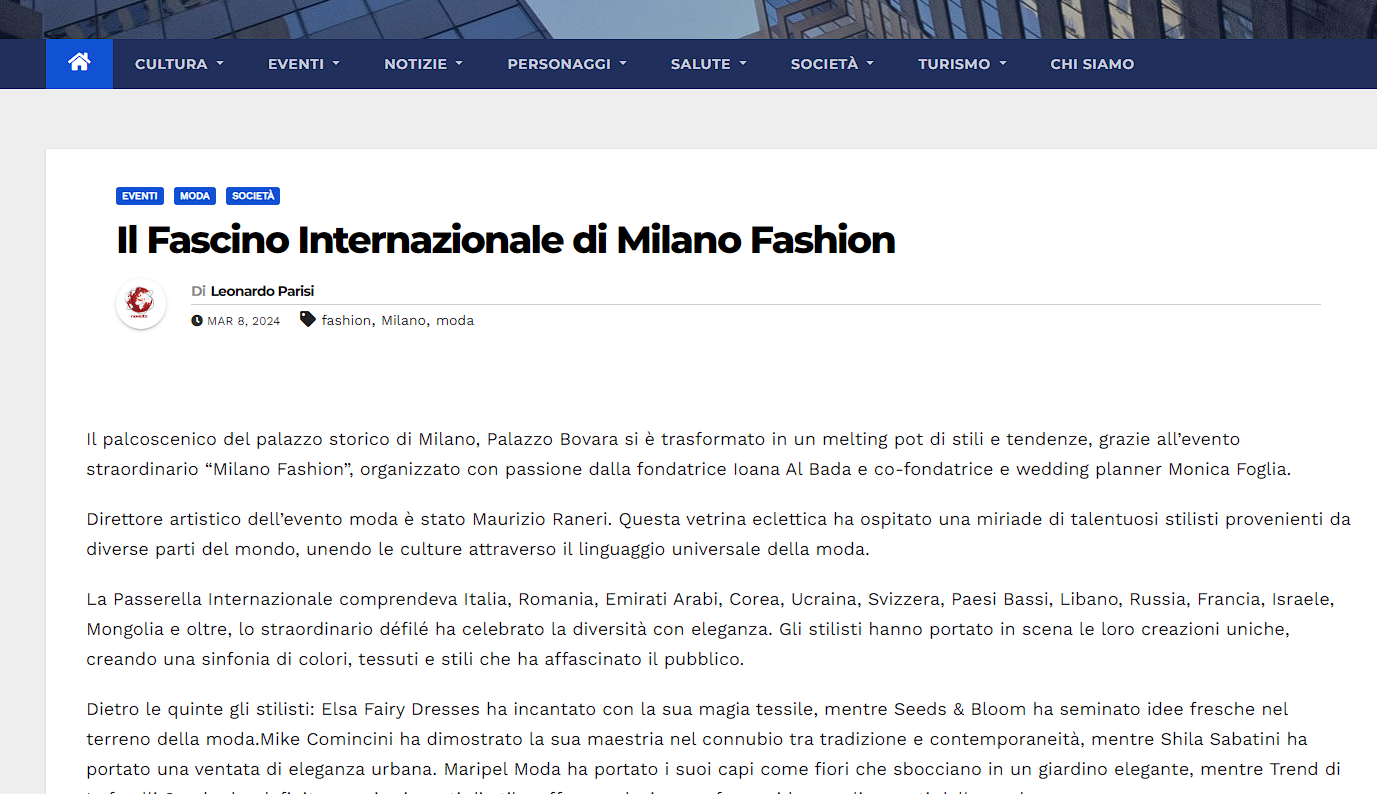The image size is (1377, 794).
Task: Click the author avatar globe logo
Action: [141, 303]
